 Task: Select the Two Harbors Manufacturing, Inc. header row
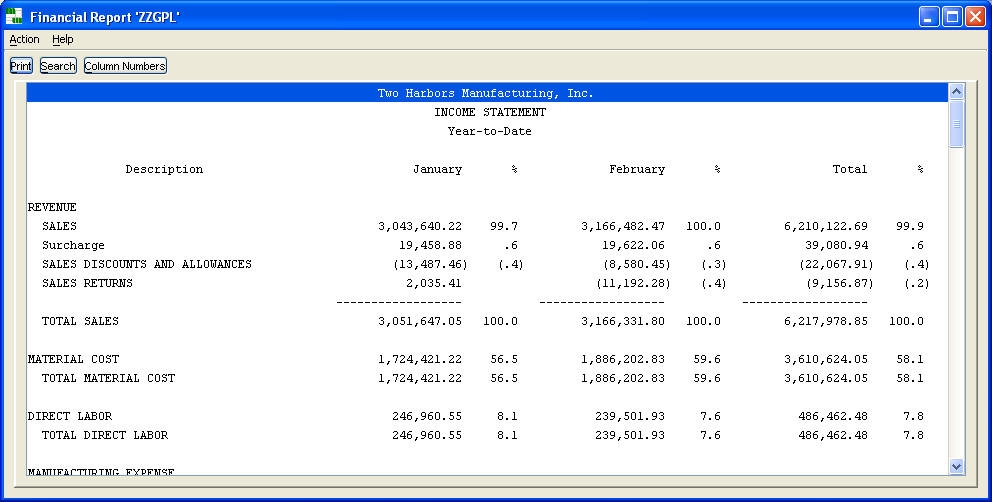tap(487, 93)
